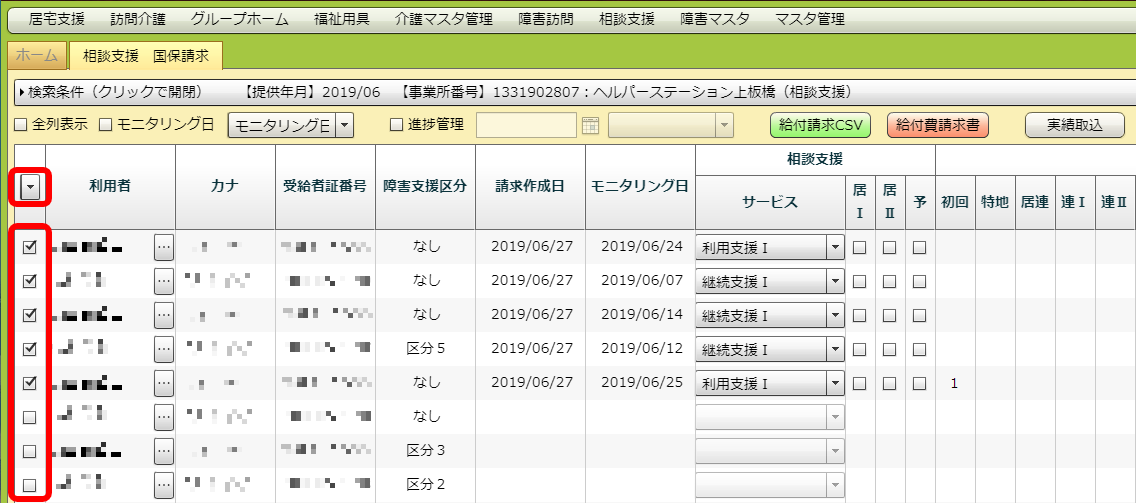The height and width of the screenshot is (503, 1136).
Task: Open the row selection dropdown in the header corner
Action: click(30, 187)
